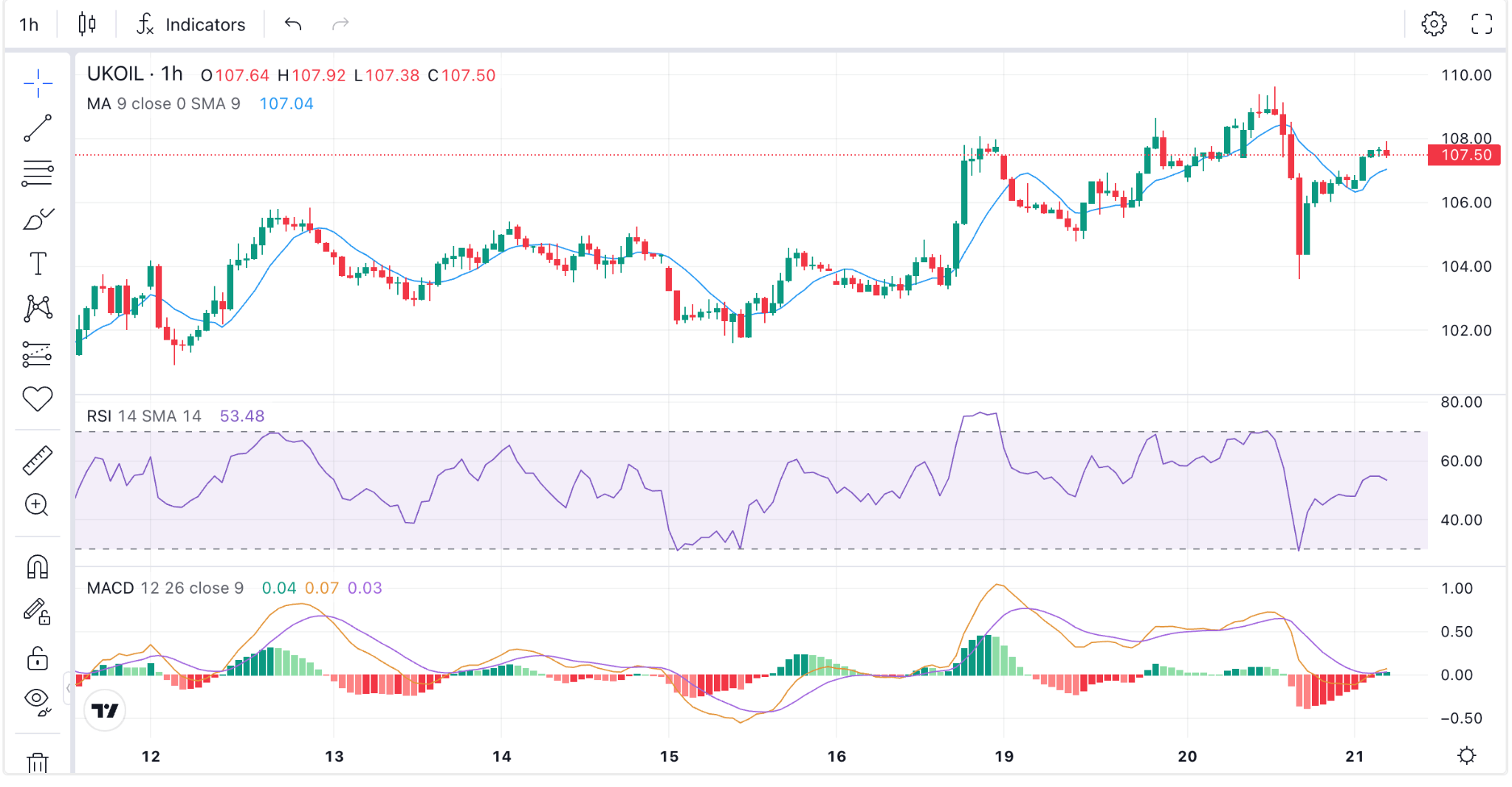Viewport: 1512px width, 787px height.
Task: Toggle stay in drawing mode
Action: [38, 612]
